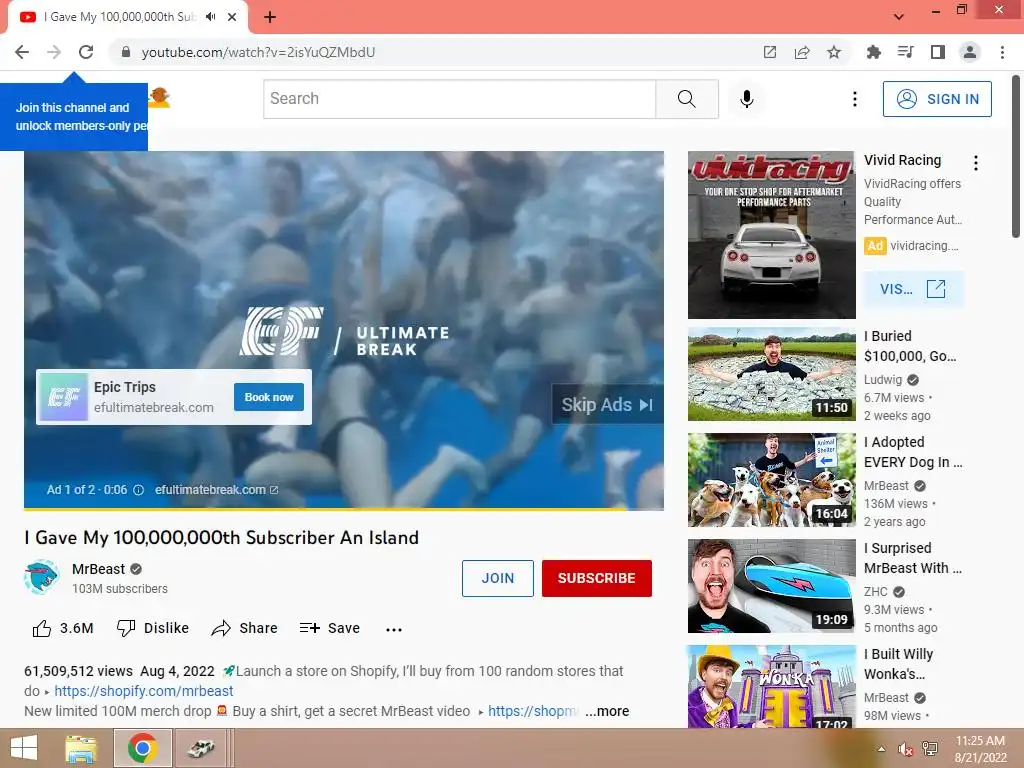Click the JOIN button

[x=498, y=578]
